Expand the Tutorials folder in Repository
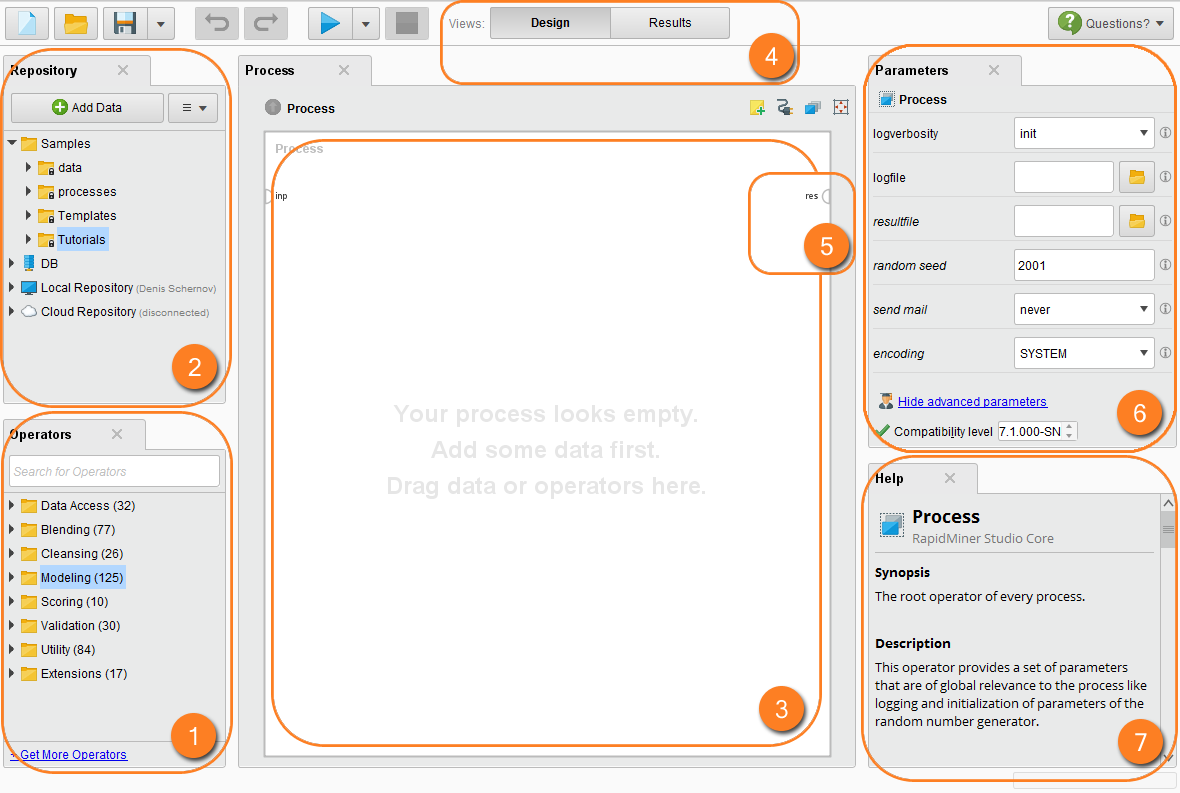The width and height of the screenshot is (1180, 793). click(x=29, y=240)
